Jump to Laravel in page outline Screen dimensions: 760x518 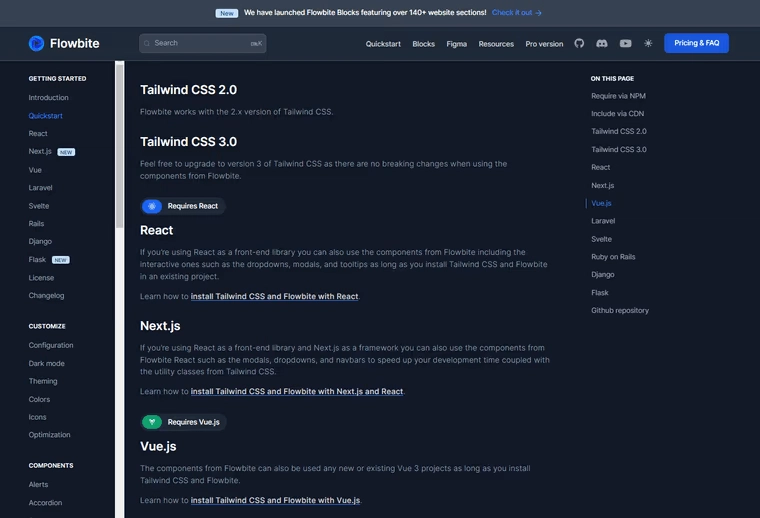coord(603,221)
